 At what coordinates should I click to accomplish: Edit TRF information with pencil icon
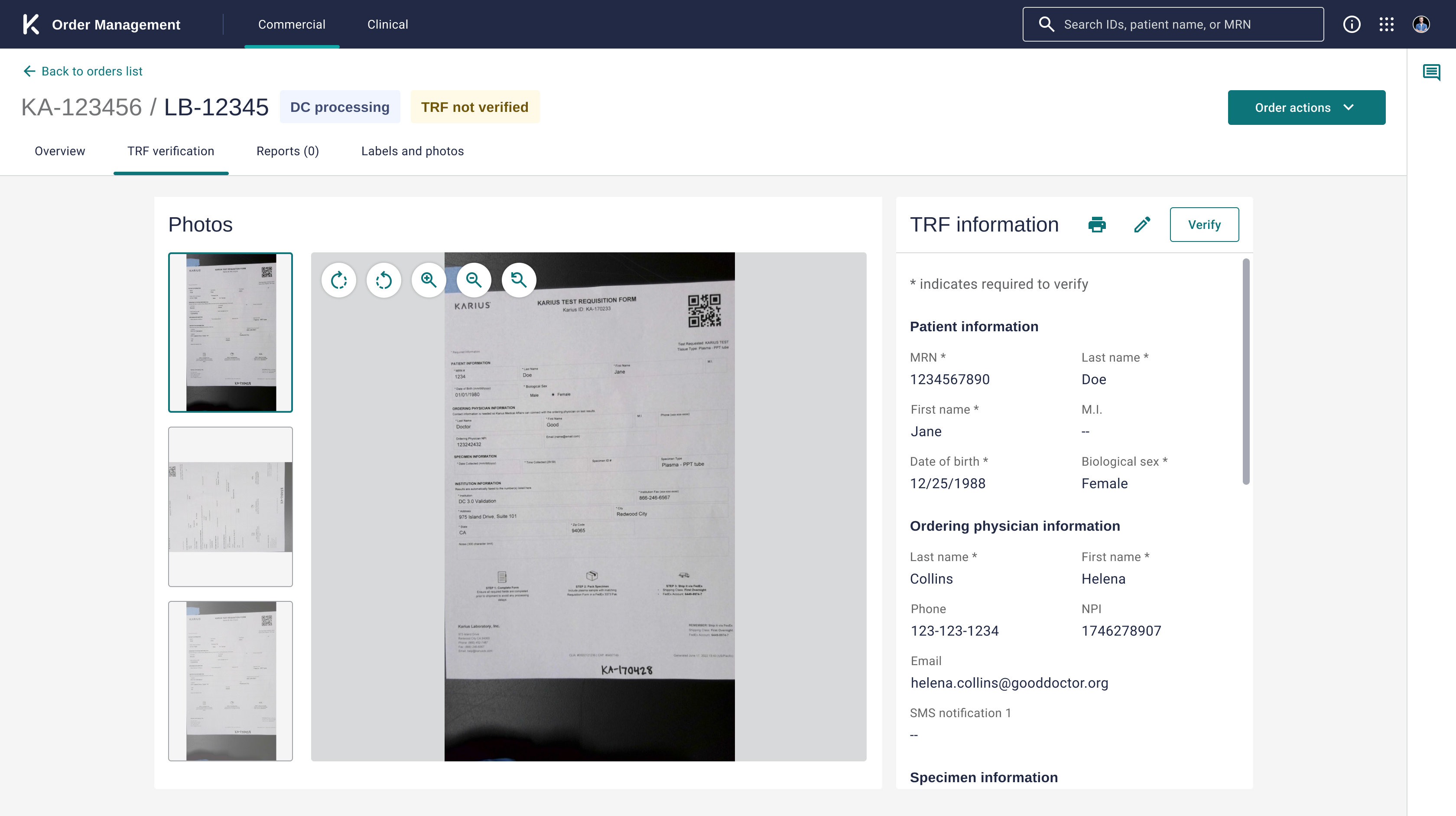click(x=1142, y=225)
